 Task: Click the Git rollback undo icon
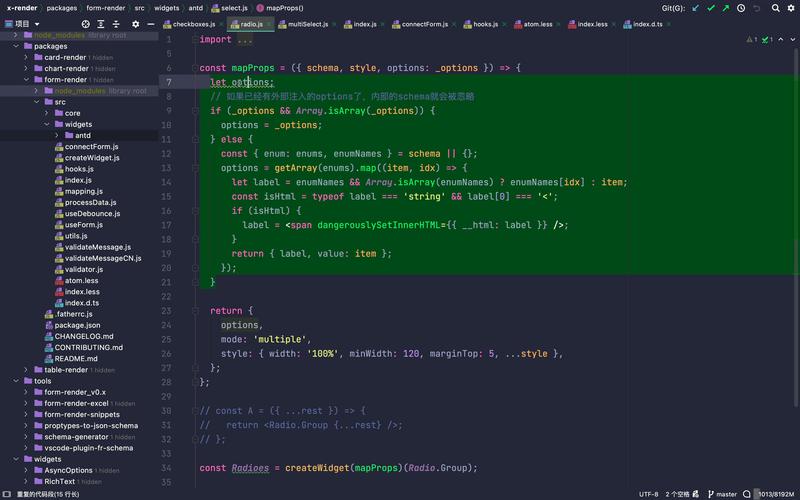[757, 8]
